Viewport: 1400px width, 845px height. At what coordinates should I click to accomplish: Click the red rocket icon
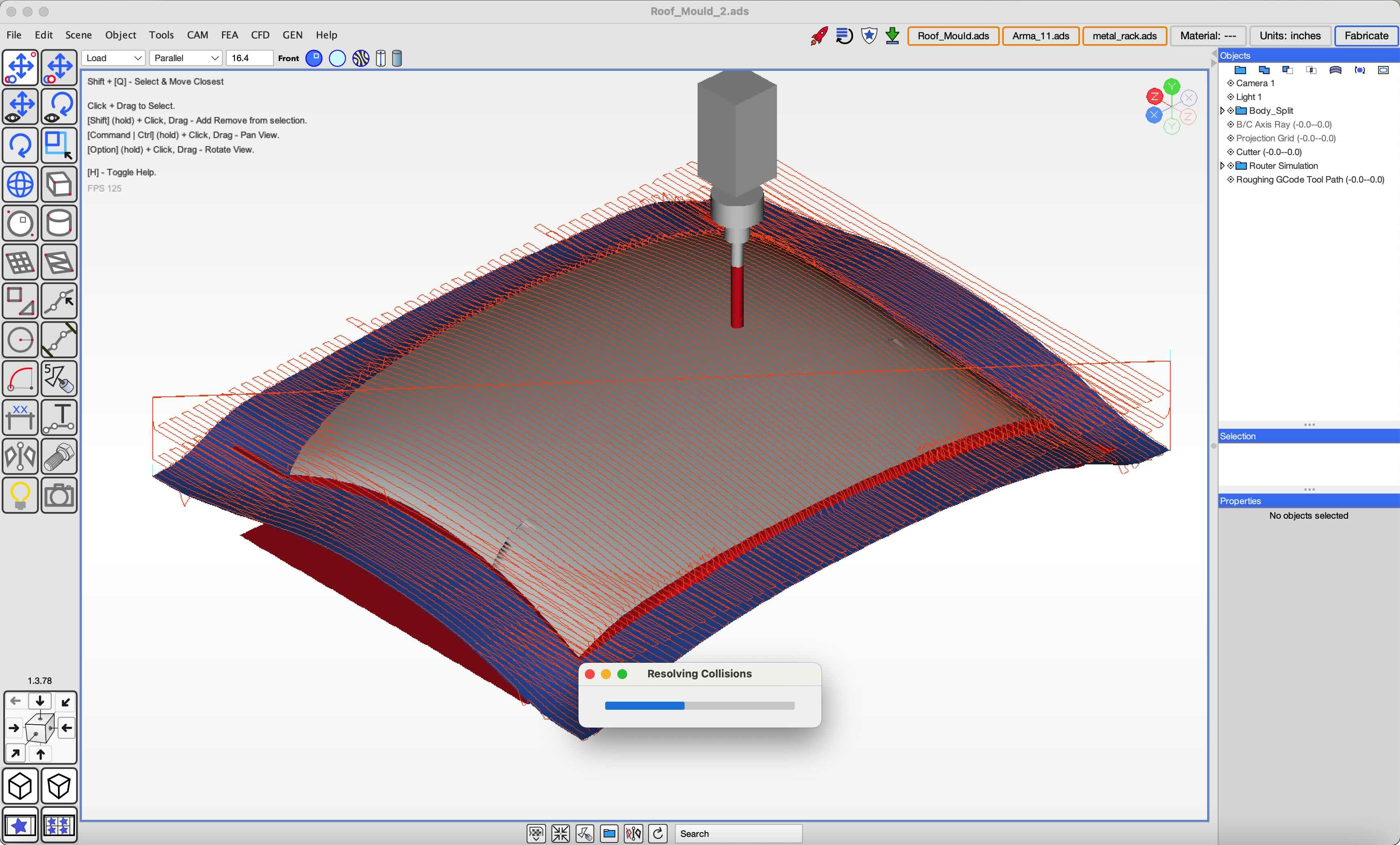819,36
